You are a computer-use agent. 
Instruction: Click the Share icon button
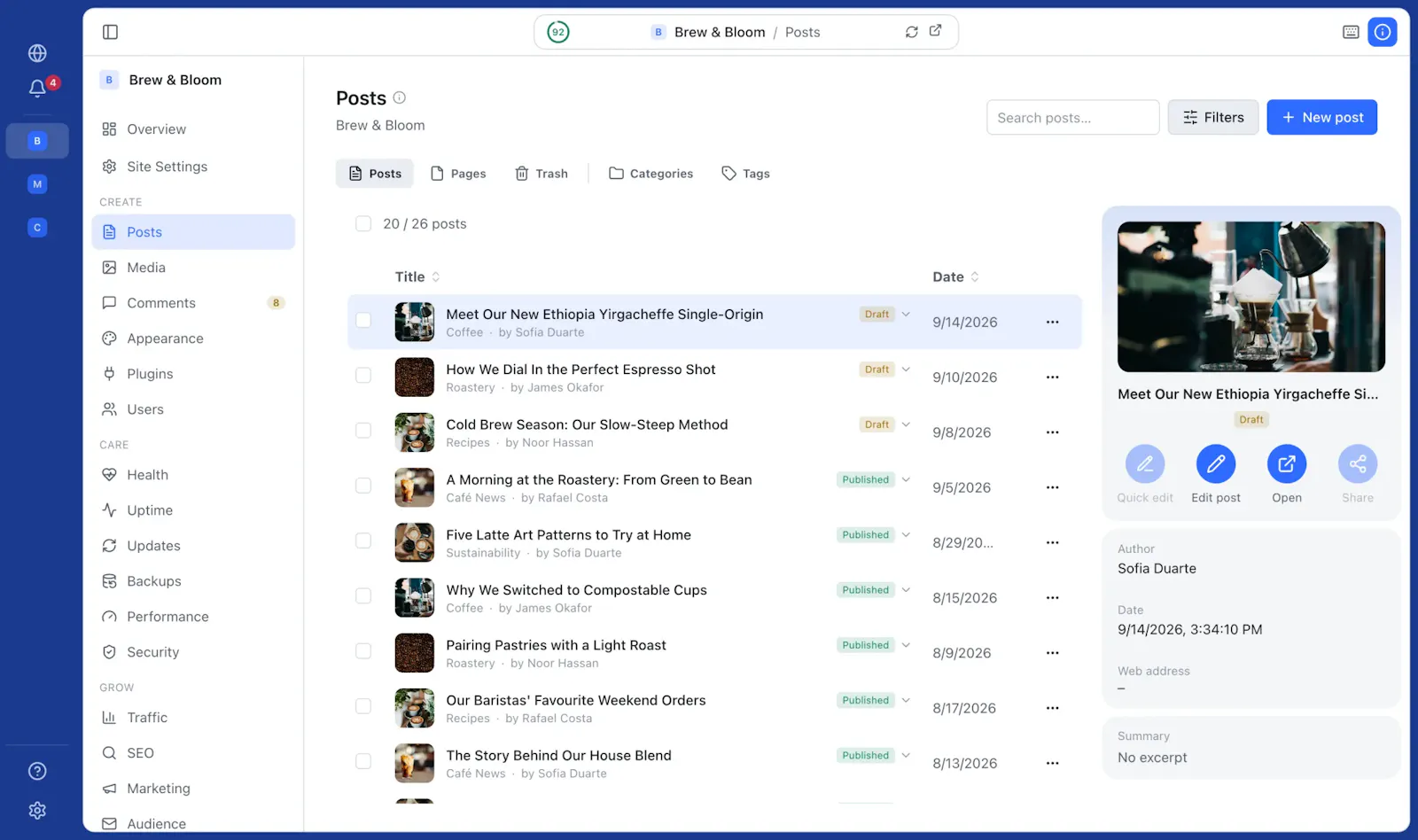[1358, 463]
